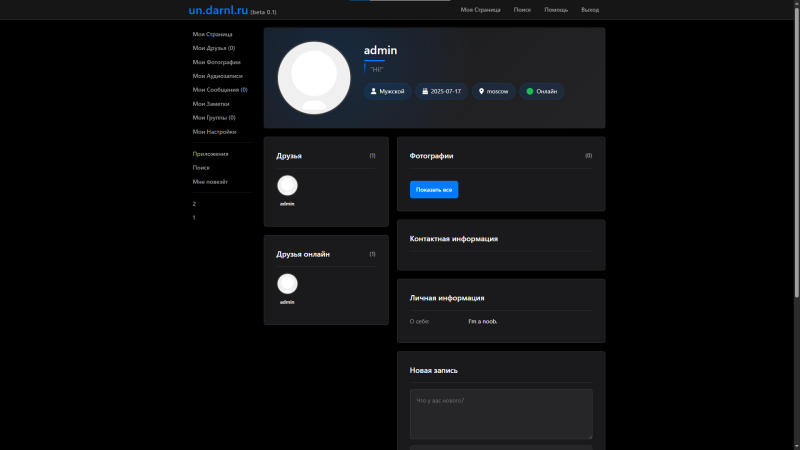
Task: Open admin's avatar in Друзья онлайн panel
Action: click(x=287, y=284)
